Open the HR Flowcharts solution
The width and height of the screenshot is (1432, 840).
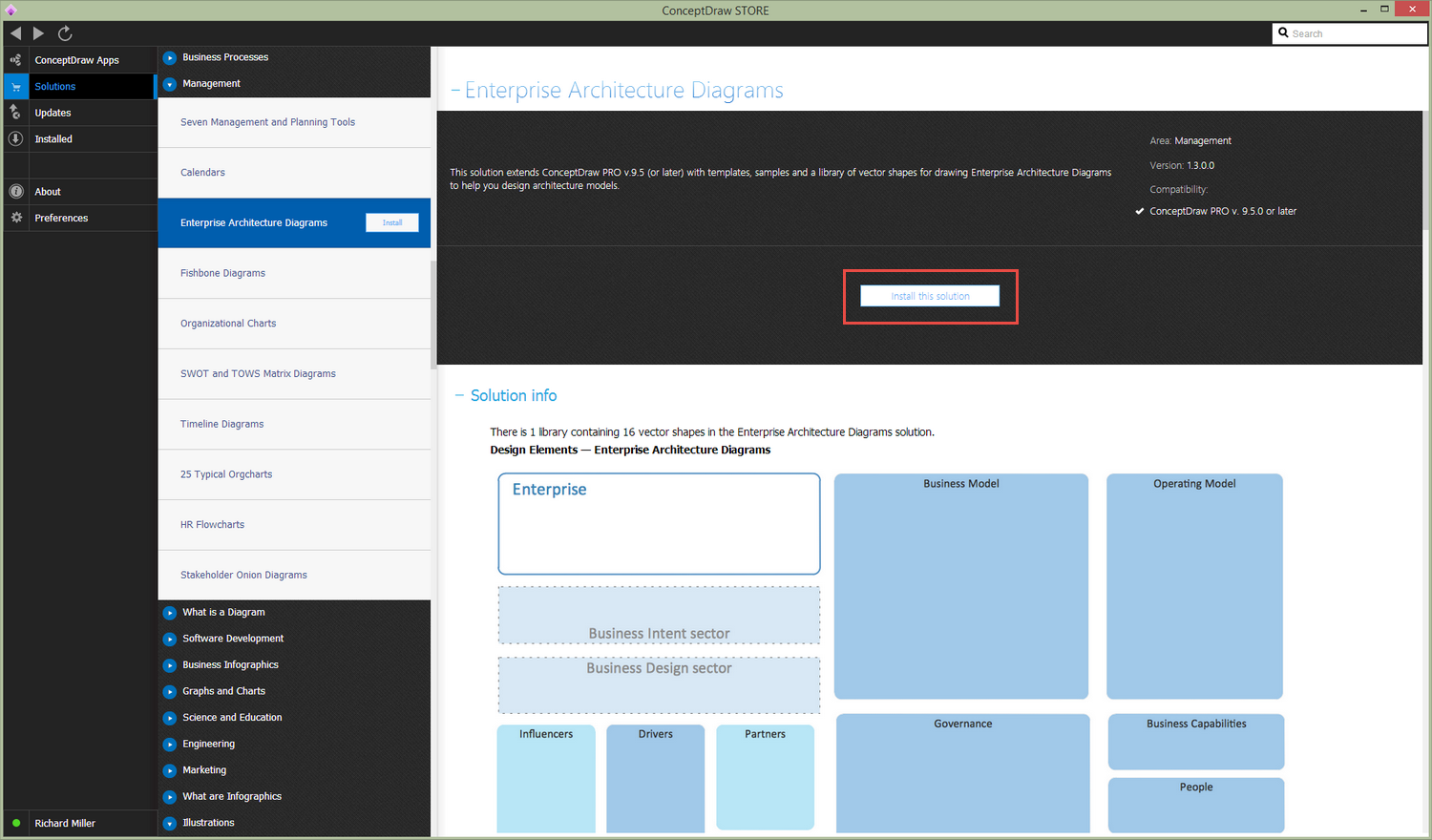(294, 525)
